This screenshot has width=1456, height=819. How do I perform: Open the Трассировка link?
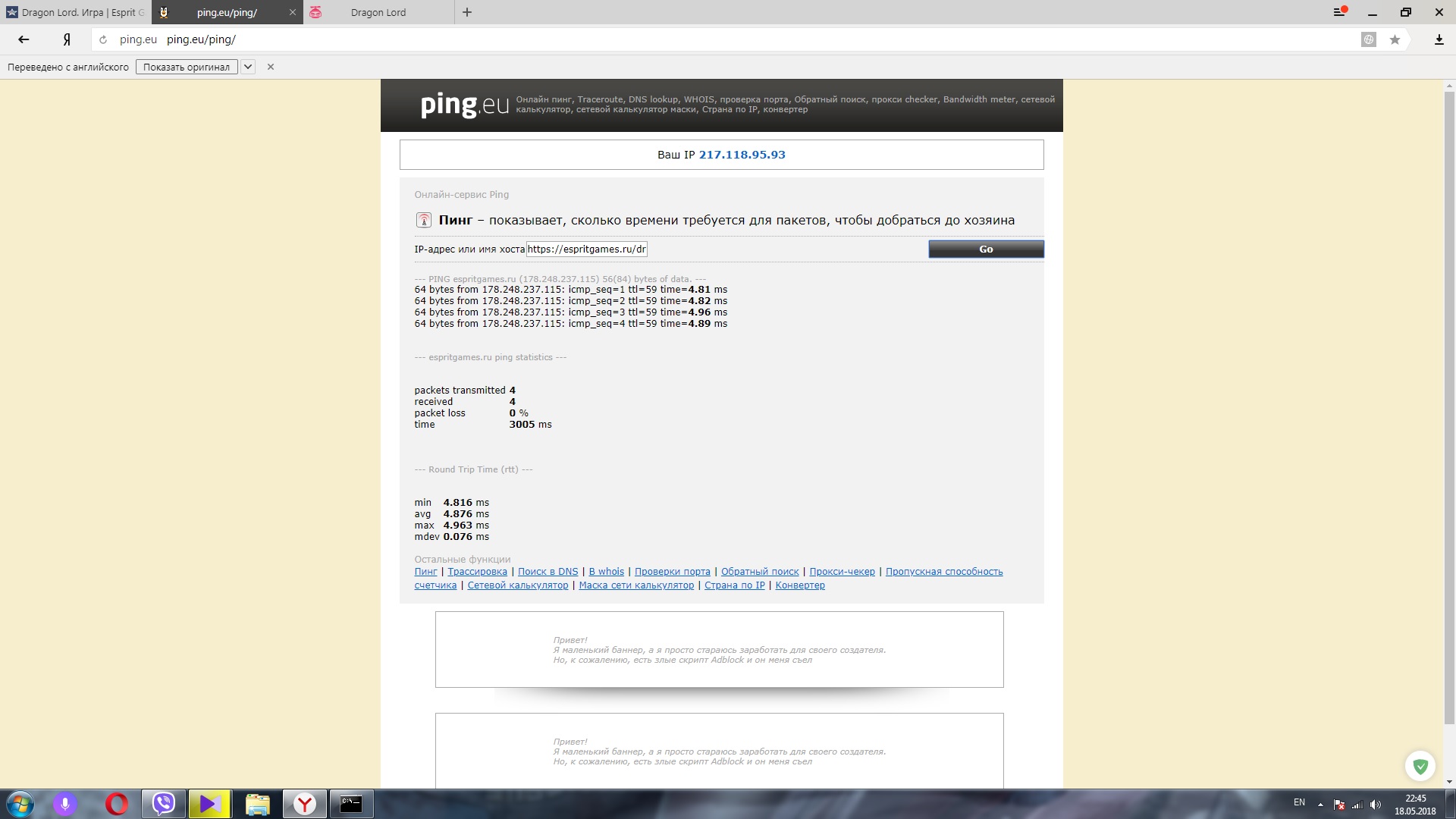pyautogui.click(x=477, y=572)
